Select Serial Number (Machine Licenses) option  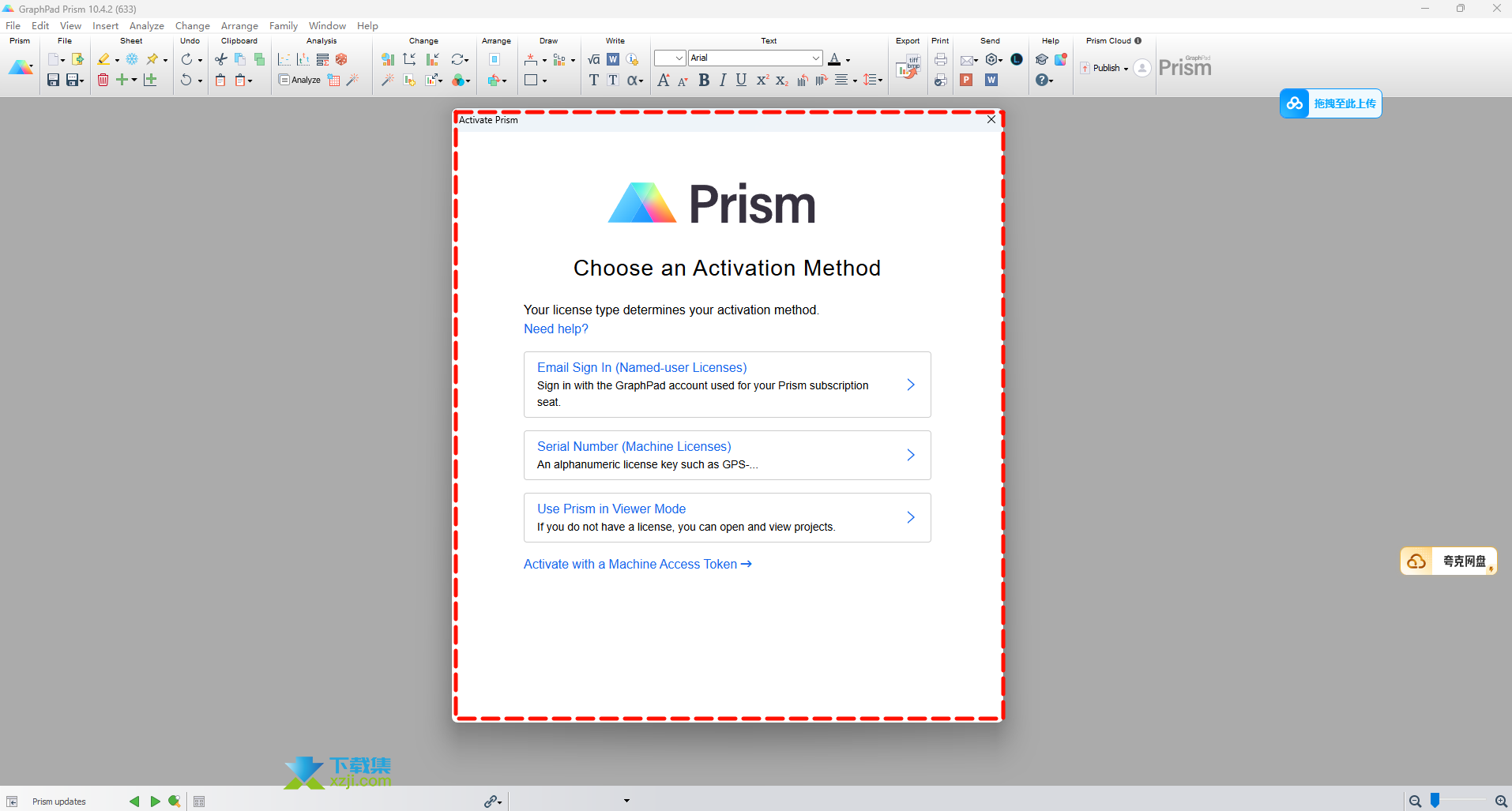click(727, 455)
